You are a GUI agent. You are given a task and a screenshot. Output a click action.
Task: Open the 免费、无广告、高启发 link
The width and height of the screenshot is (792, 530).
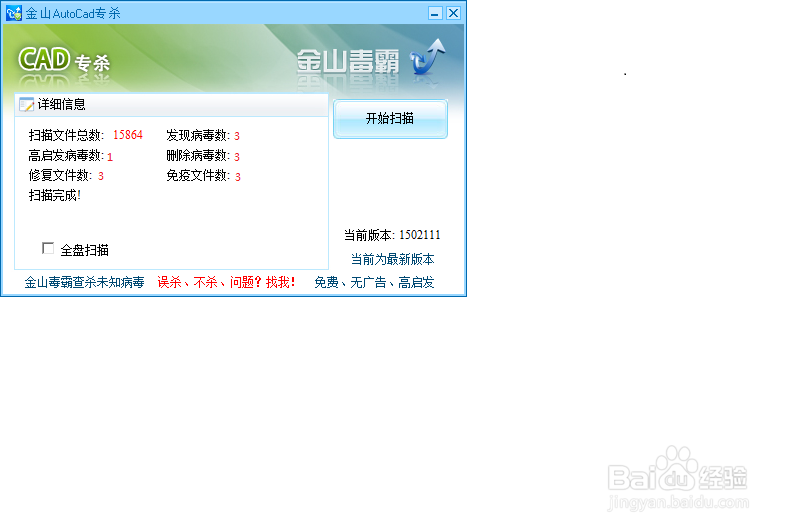(x=374, y=282)
